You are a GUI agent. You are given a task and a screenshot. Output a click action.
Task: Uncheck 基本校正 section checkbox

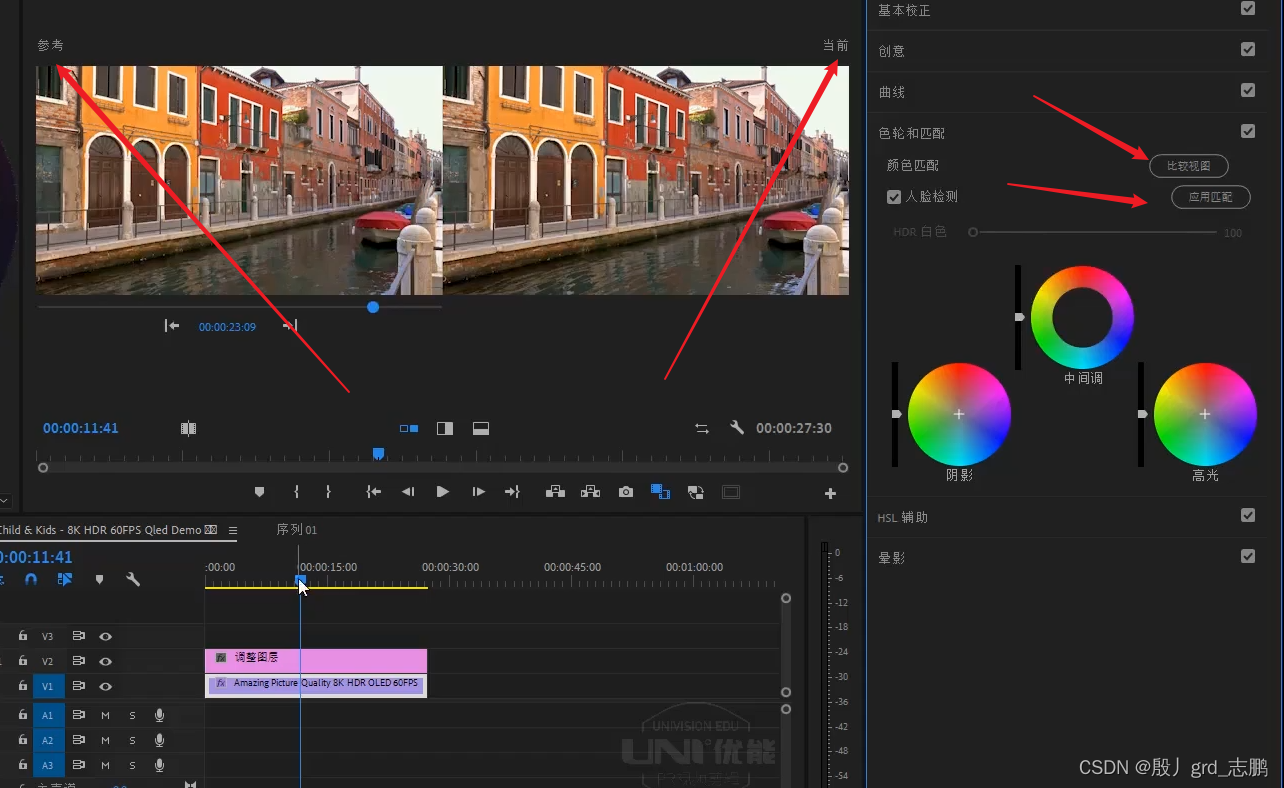point(1248,8)
